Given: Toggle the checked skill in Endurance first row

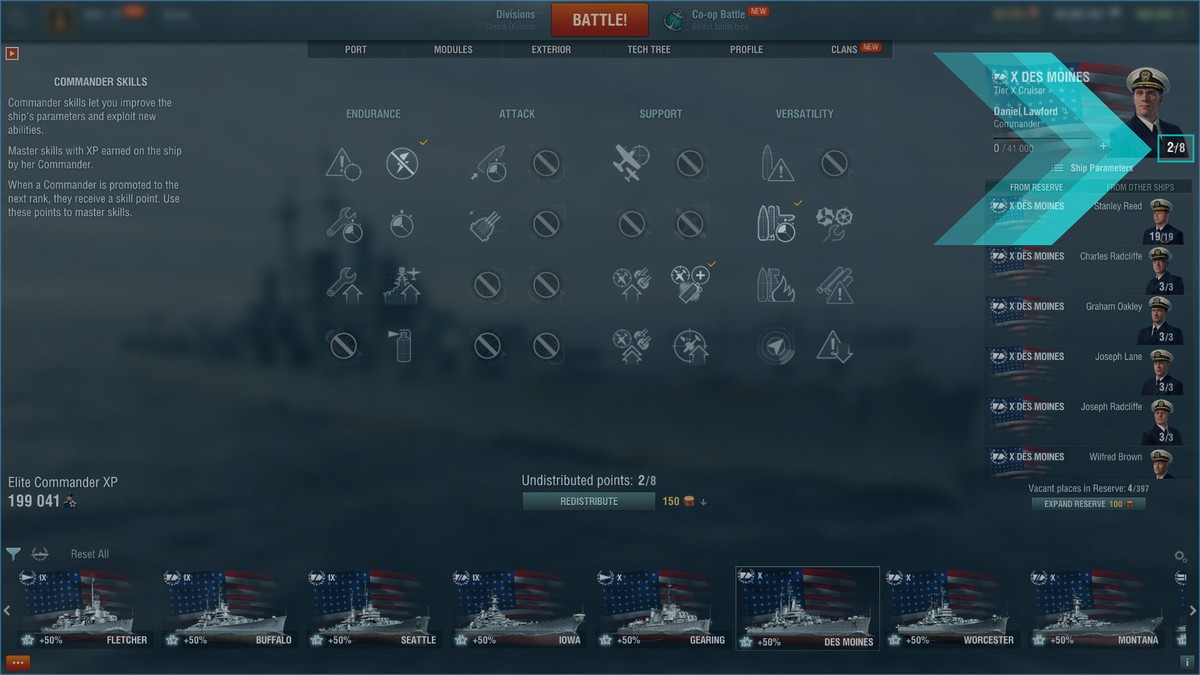Looking at the screenshot, I should point(402,163).
